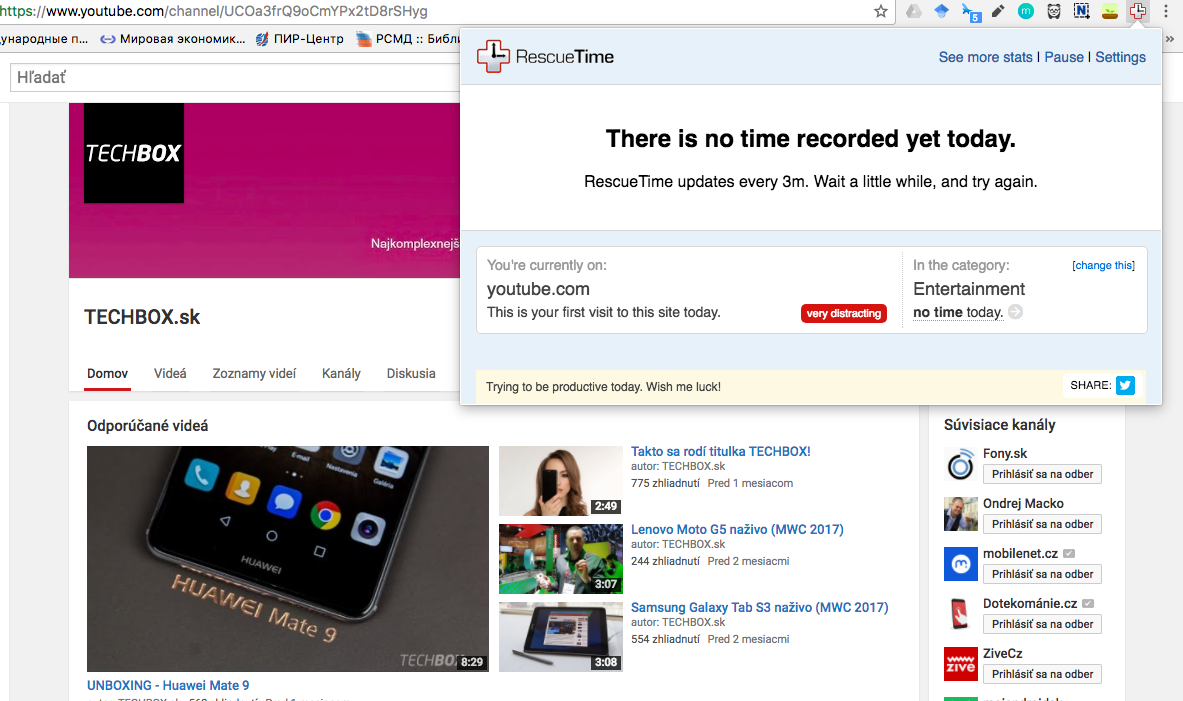The width and height of the screenshot is (1183, 701).
Task: Click the 'Entertainment' category text
Action: [x=969, y=289]
